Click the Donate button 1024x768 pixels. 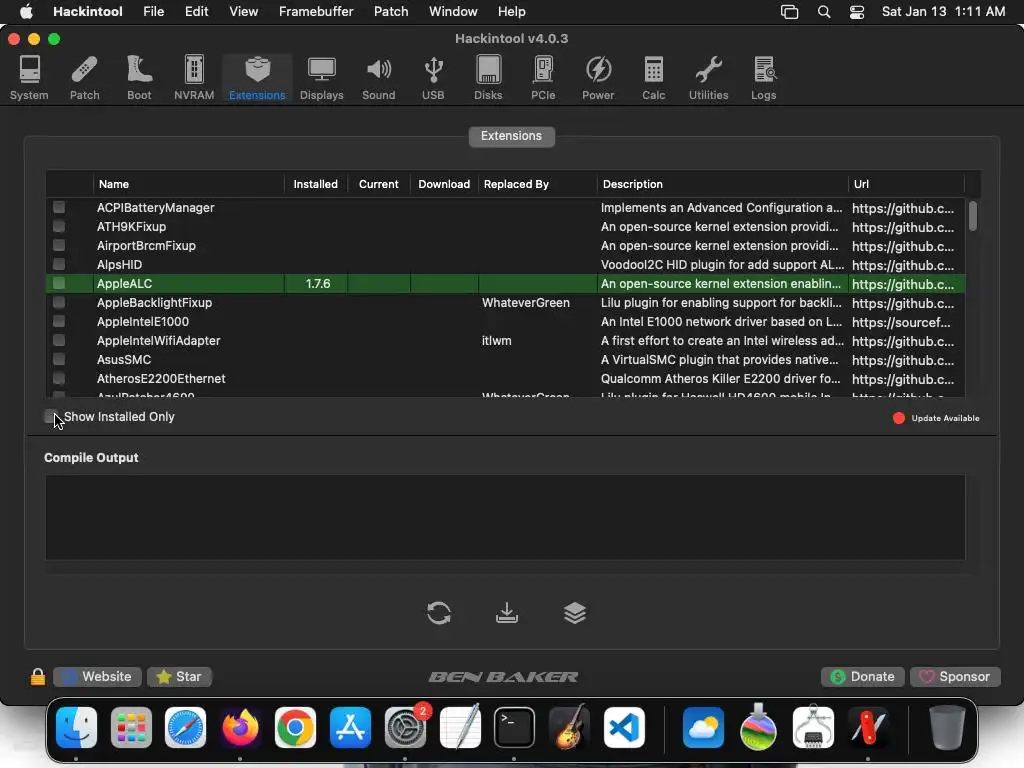pos(862,677)
